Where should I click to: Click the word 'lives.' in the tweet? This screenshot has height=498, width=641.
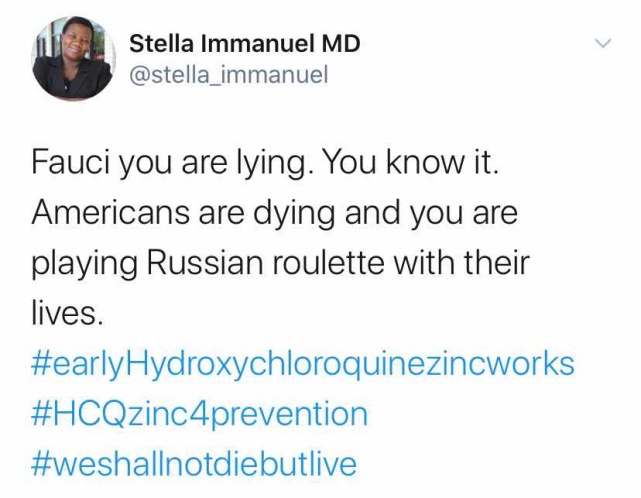coord(68,313)
